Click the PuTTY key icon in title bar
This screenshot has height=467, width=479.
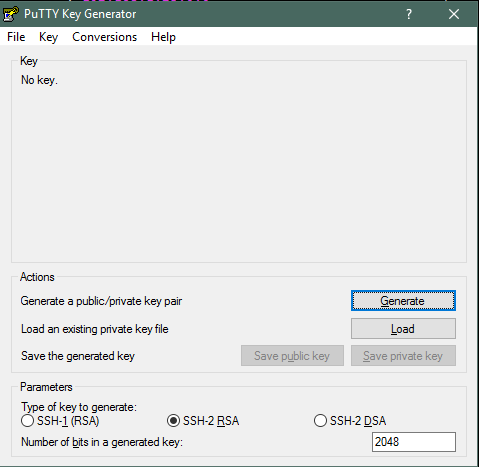[10, 14]
